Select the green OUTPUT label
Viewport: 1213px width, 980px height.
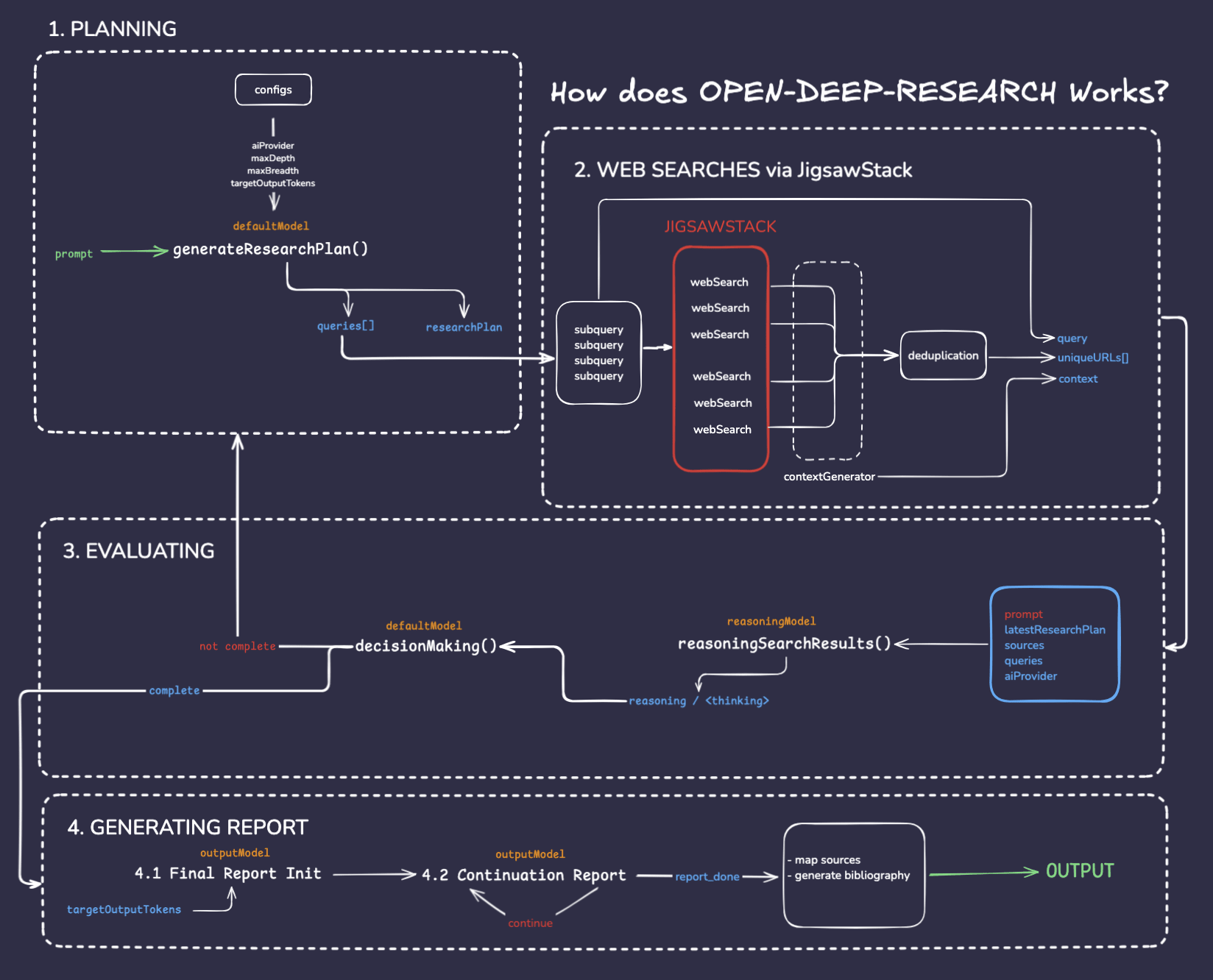tap(1079, 871)
